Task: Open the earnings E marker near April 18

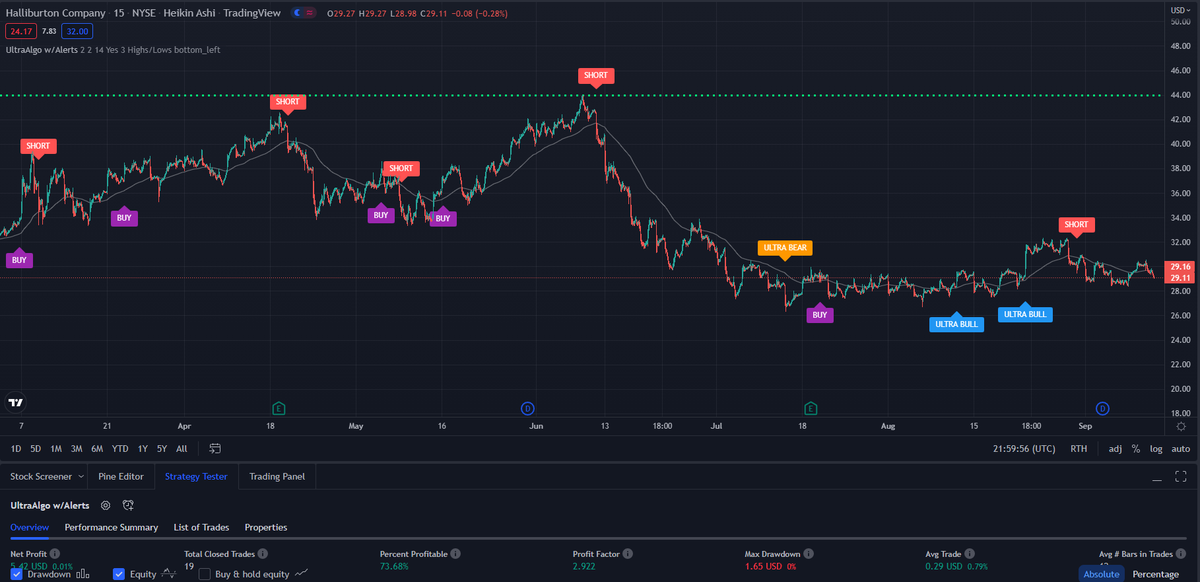Action: tap(279, 408)
